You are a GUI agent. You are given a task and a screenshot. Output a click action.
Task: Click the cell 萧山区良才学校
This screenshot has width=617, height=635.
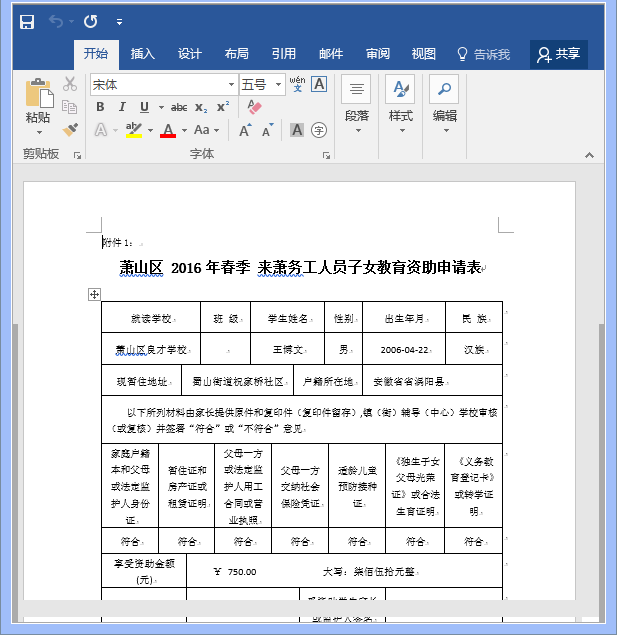[x=151, y=349]
